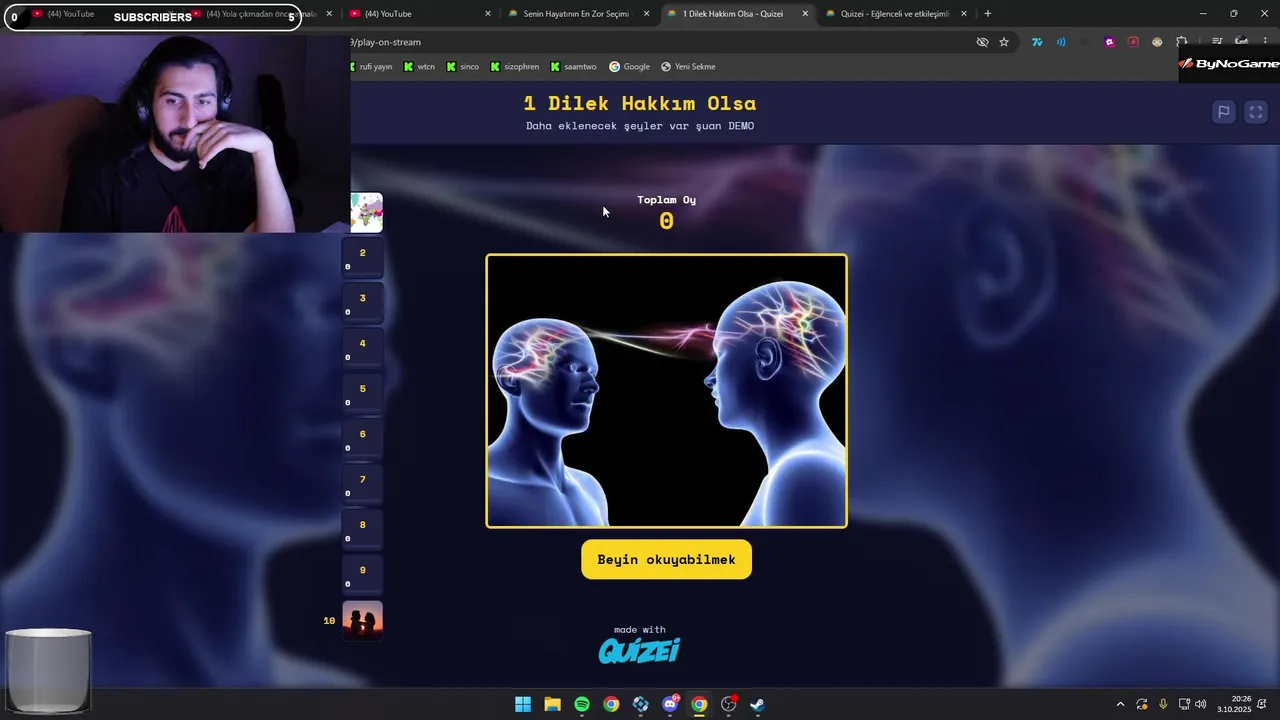Select item 6 in the side list
Image resolution: width=1280 pixels, height=720 pixels.
click(362, 438)
